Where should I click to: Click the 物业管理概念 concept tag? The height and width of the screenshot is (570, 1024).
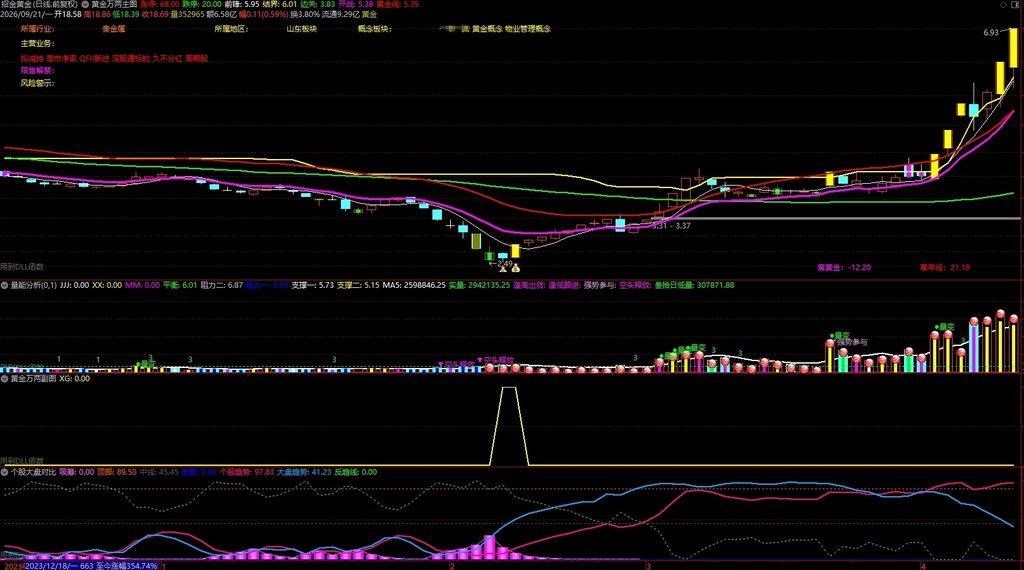[528, 29]
